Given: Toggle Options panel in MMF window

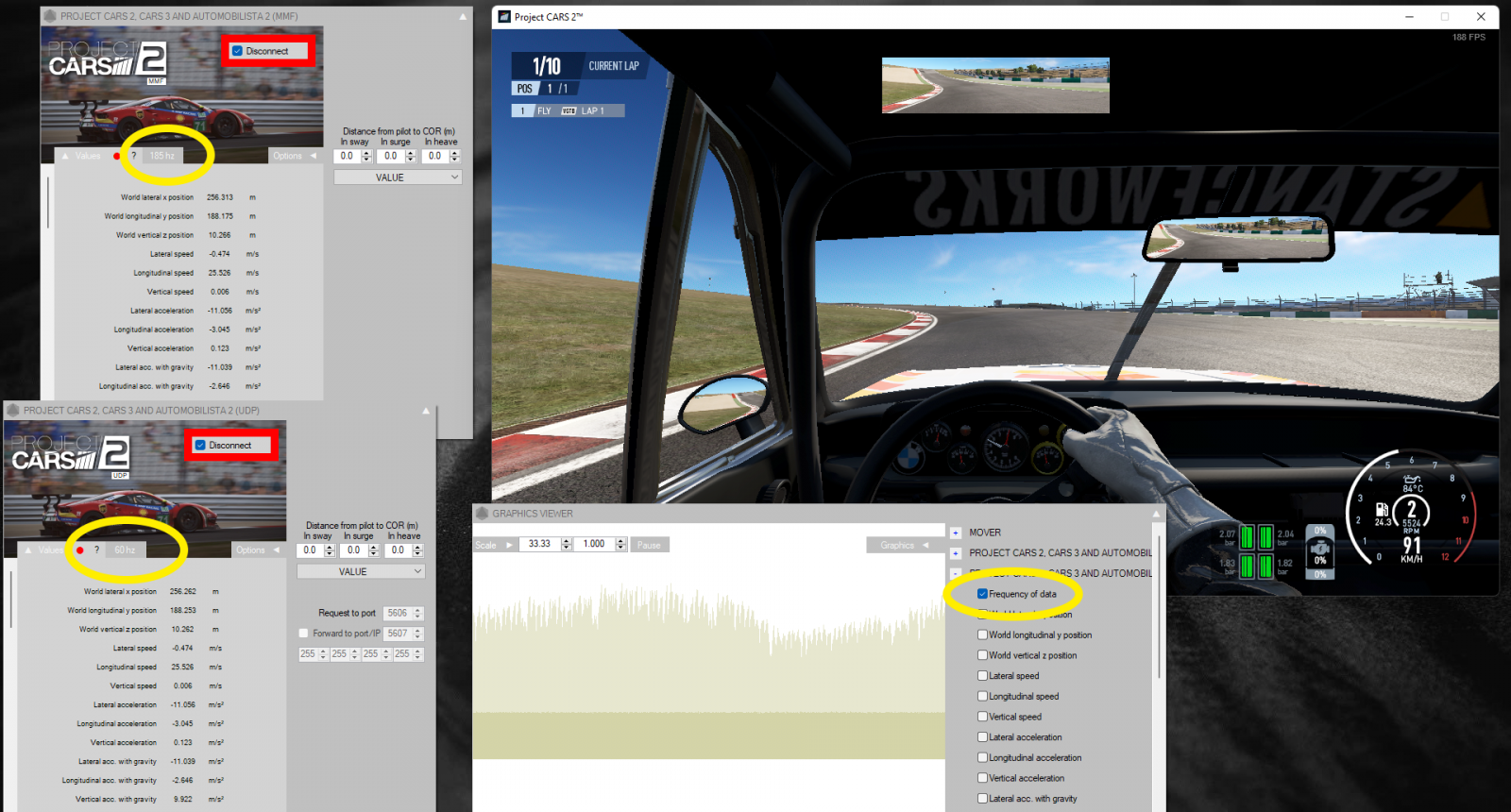Looking at the screenshot, I should pos(295,156).
